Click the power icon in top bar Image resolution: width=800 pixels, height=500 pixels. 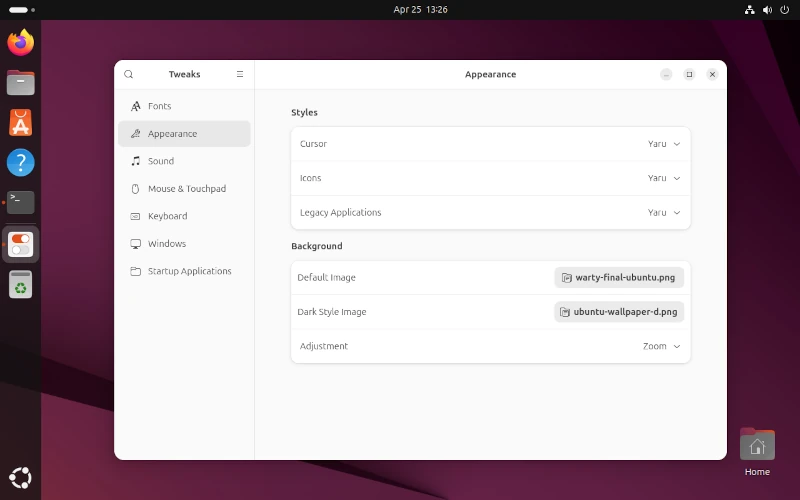click(x=785, y=10)
